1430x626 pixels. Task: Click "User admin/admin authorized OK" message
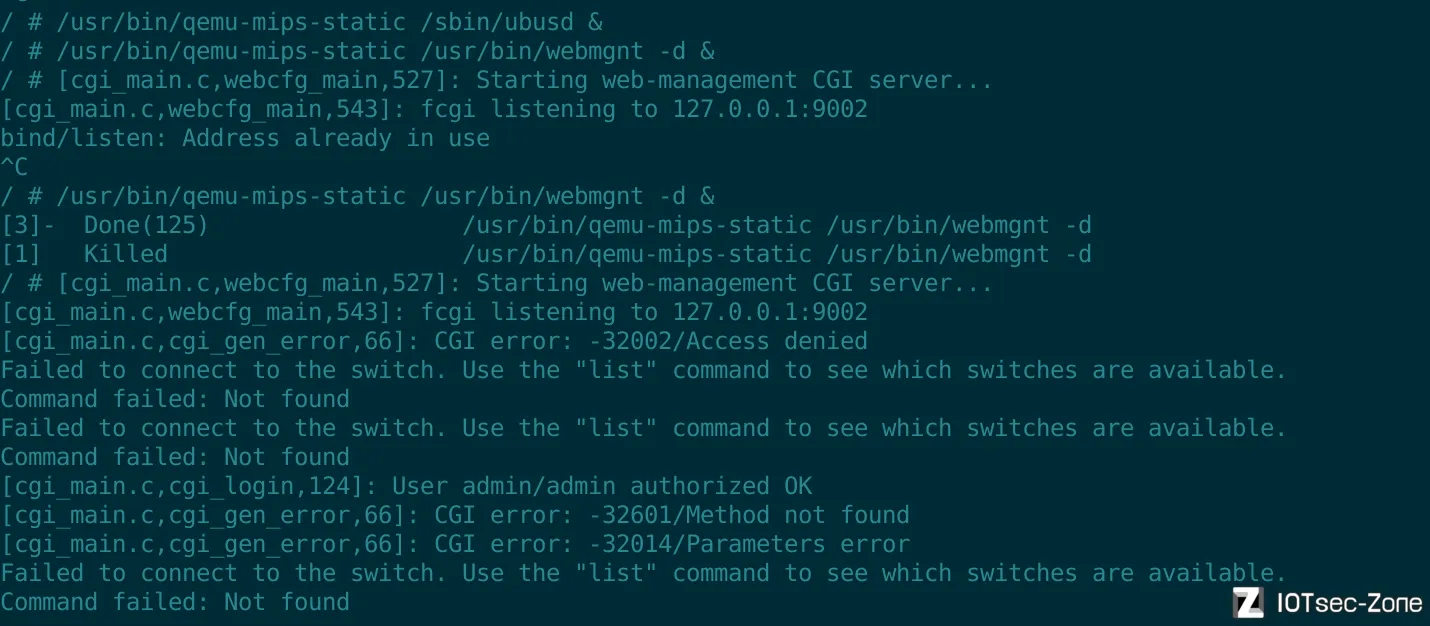601,486
